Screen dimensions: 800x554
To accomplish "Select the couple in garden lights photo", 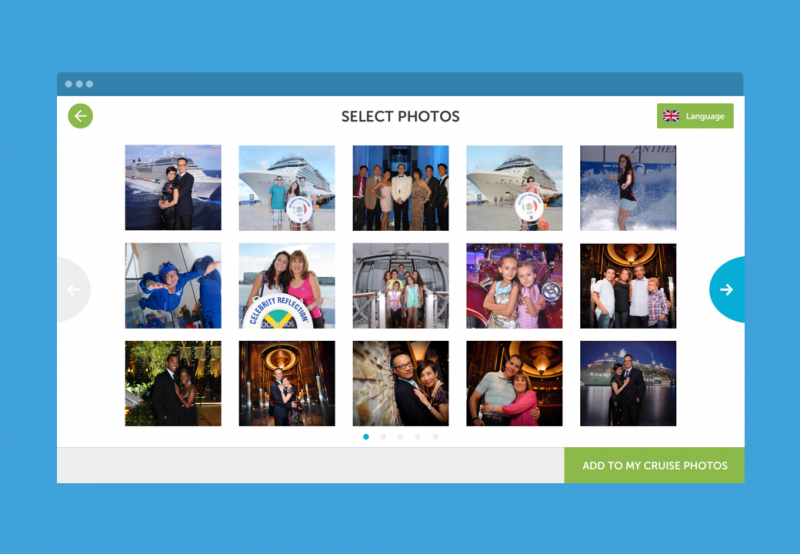I will [173, 383].
